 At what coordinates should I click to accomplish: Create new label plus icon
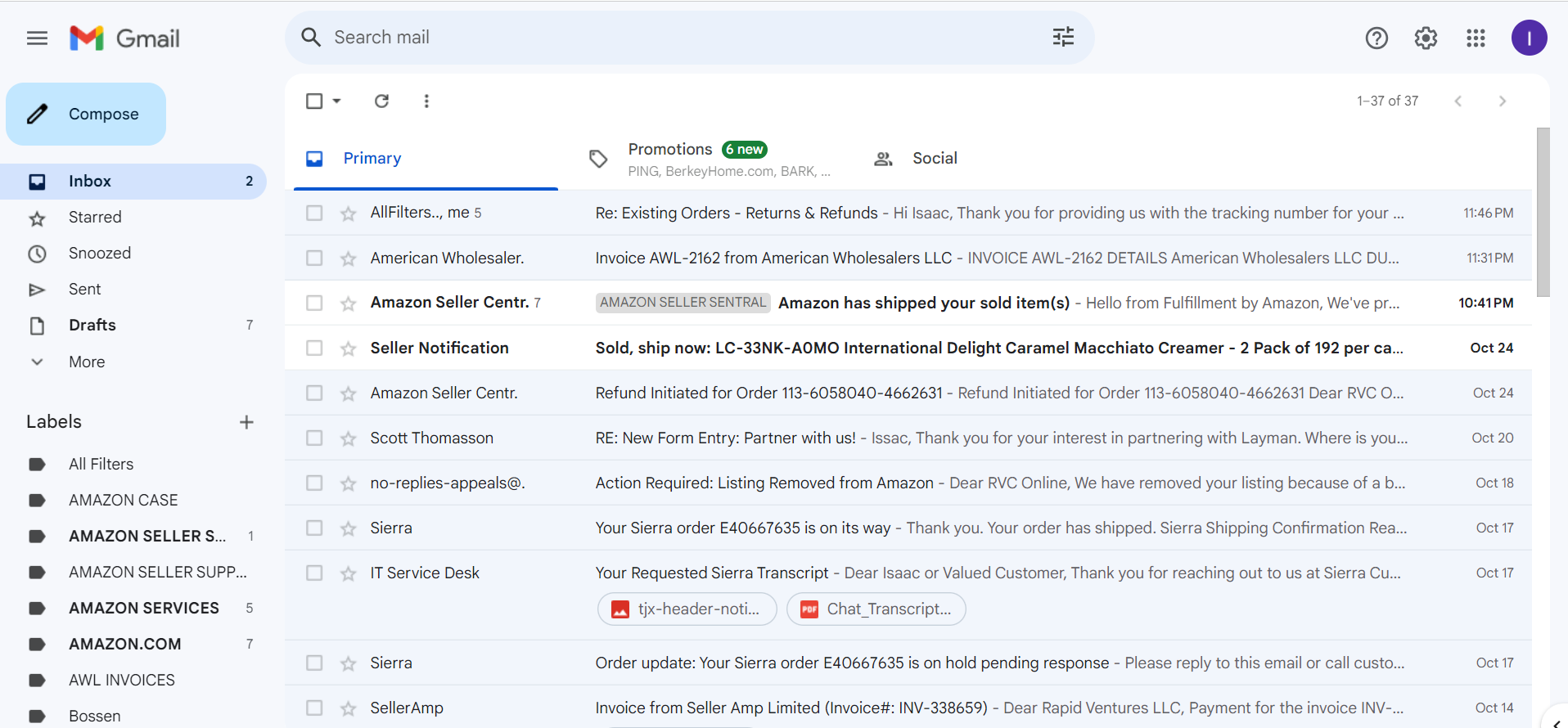[x=246, y=422]
